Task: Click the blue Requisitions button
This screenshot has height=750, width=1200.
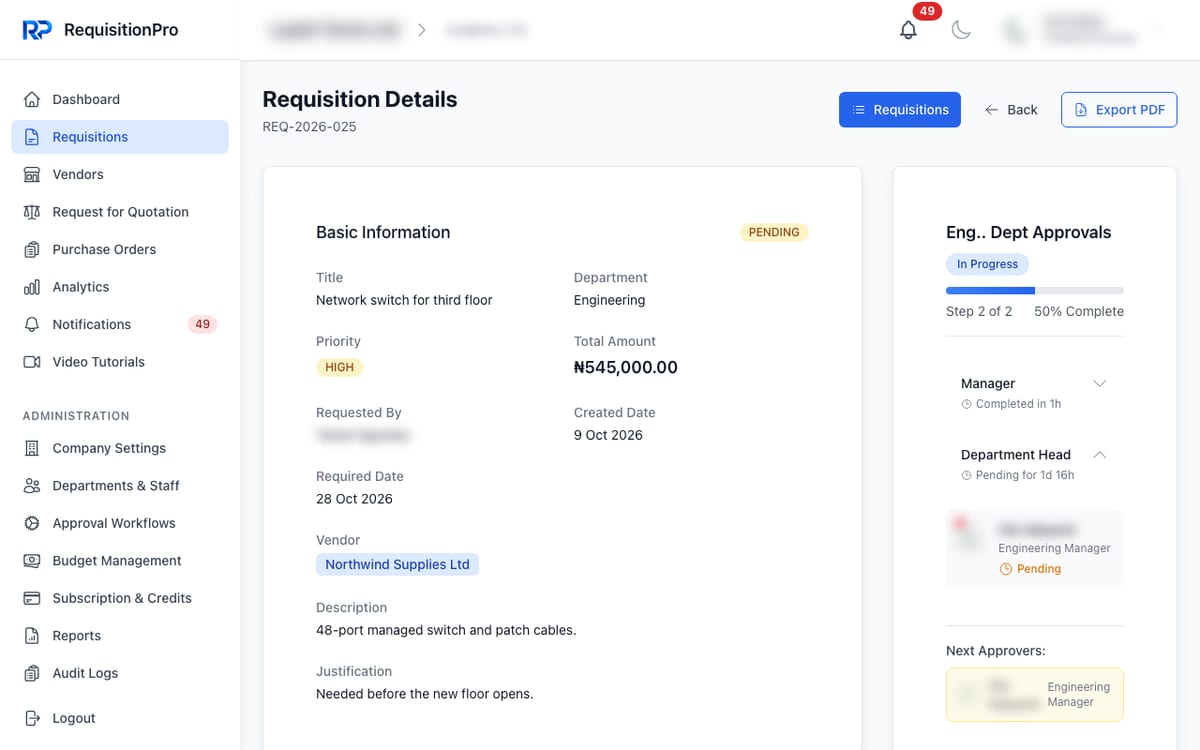Action: [900, 110]
